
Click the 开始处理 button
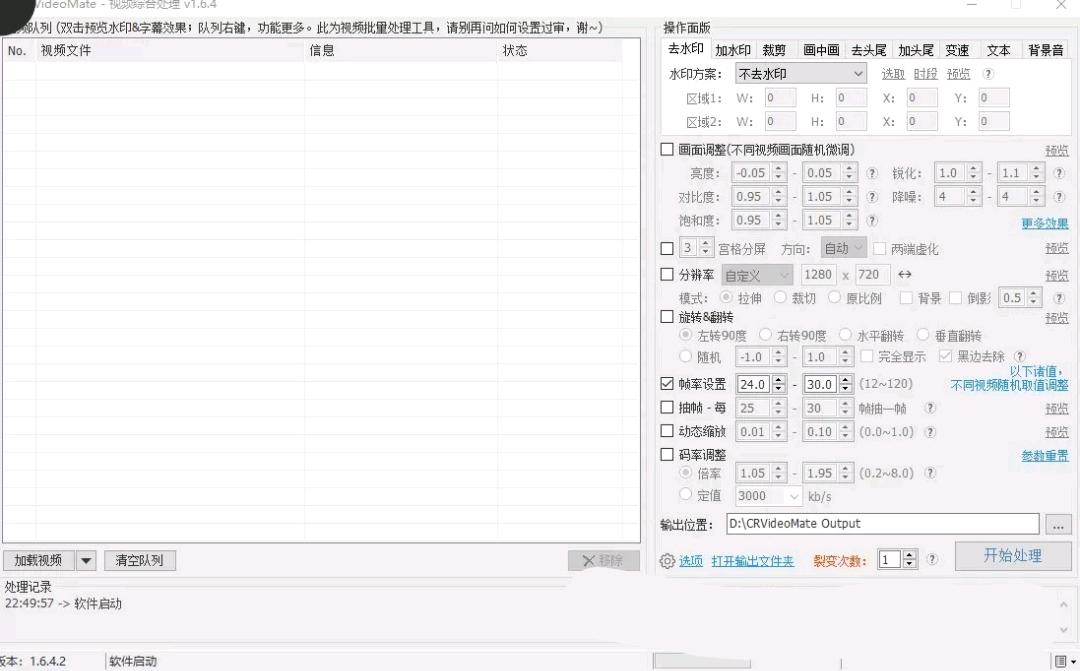1012,556
